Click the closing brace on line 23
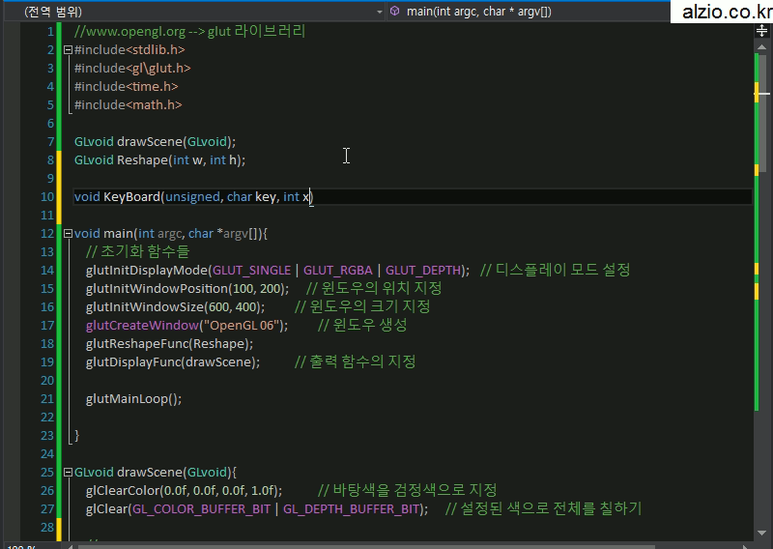Image resolution: width=773 pixels, height=549 pixels. click(76, 436)
